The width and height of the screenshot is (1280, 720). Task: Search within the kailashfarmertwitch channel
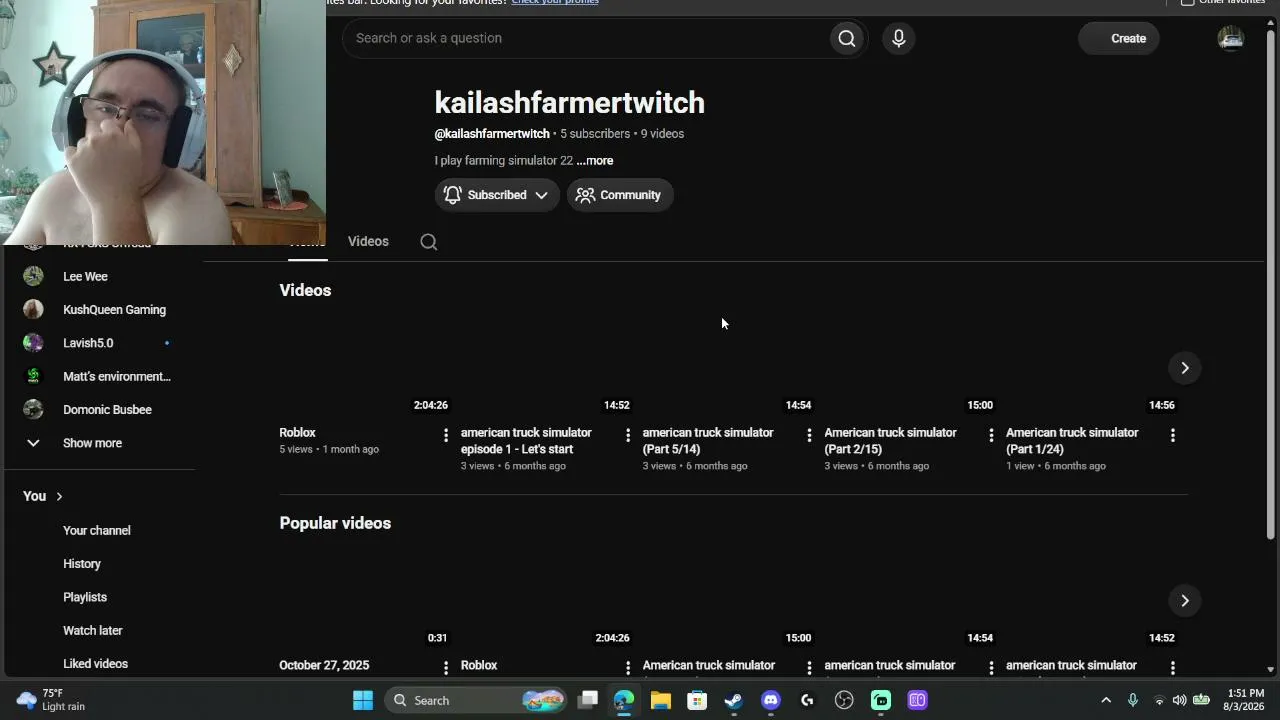429,242
